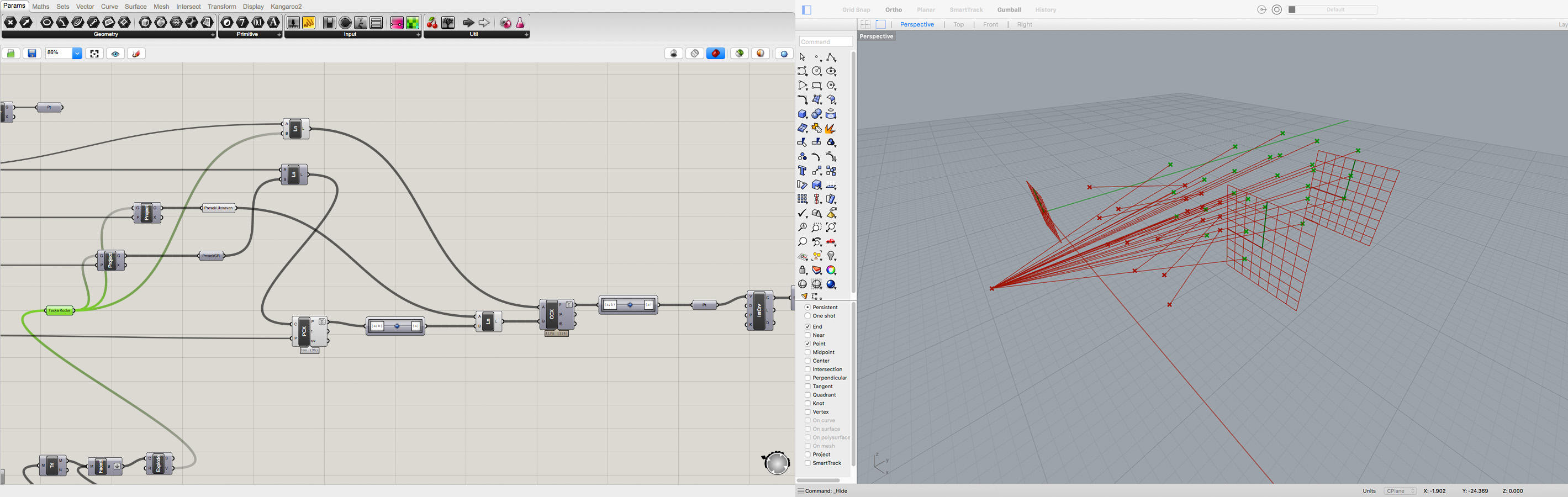Switch viewport to the Front tab

(990, 24)
